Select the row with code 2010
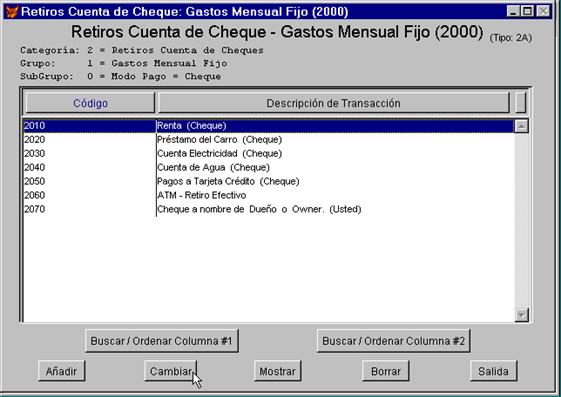Viewport: 561px width, 397px height. [268, 126]
